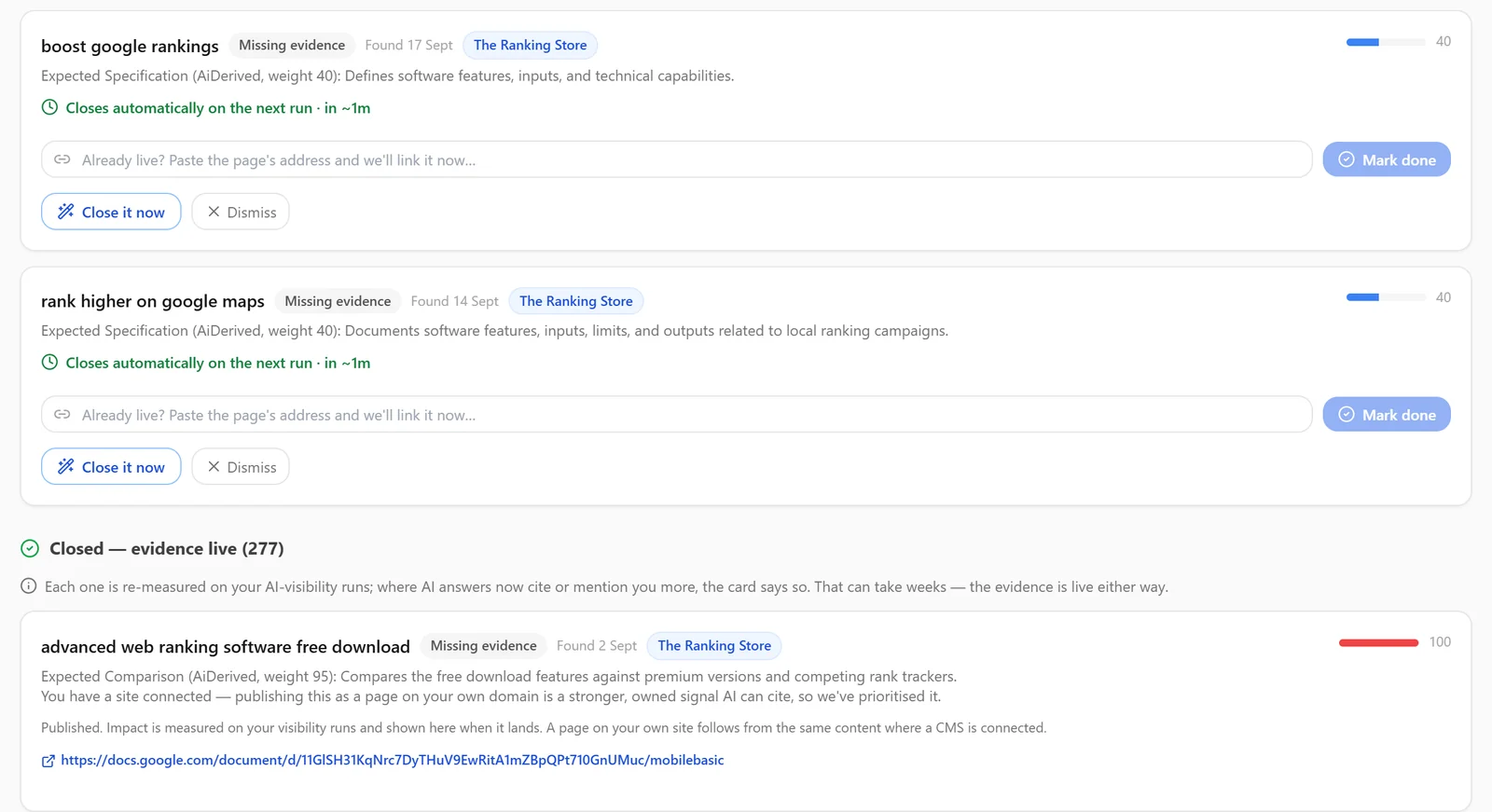Click clock icon in rank higher on google maps card
Screen dimensions: 1492x812
(49, 363)
